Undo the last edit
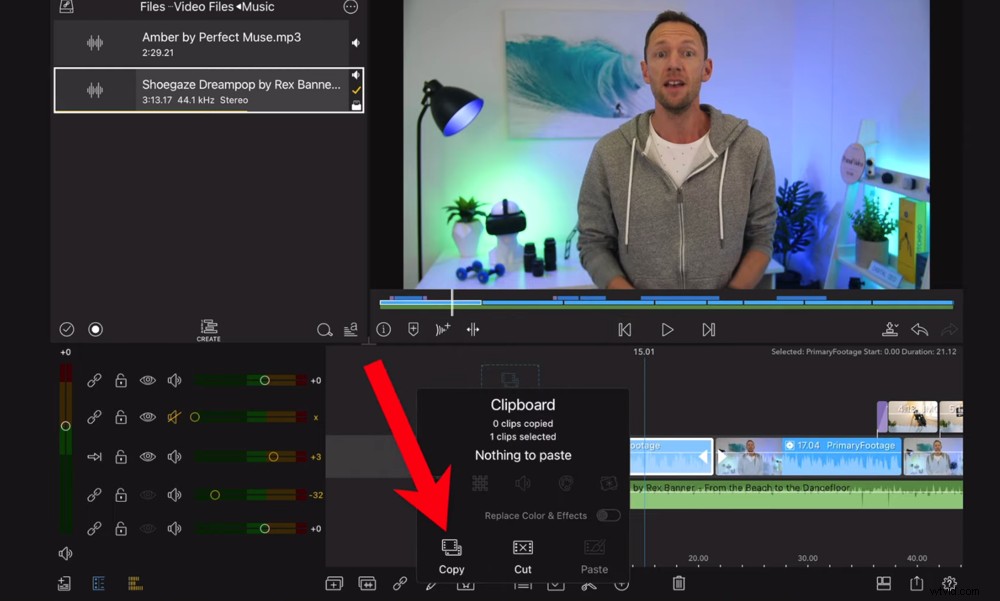This screenshot has width=1000, height=601. (x=921, y=328)
